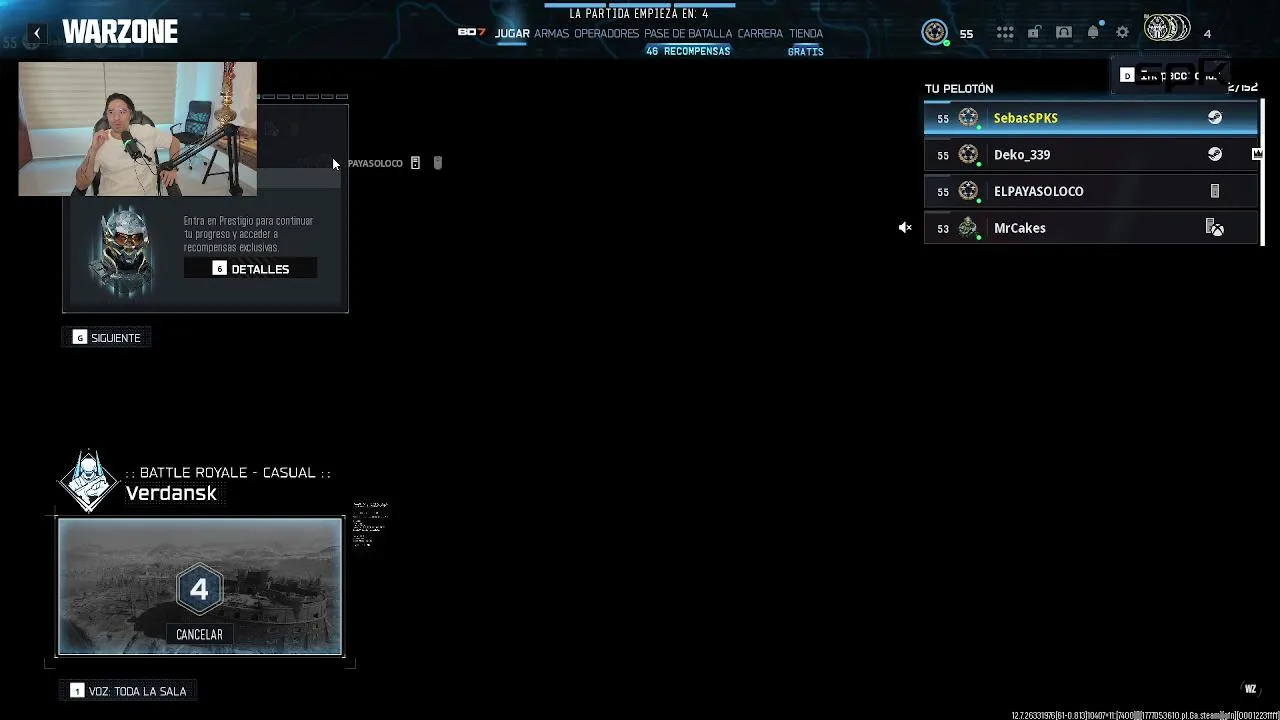Click rank emblem of SebasSPKS

coord(968,118)
